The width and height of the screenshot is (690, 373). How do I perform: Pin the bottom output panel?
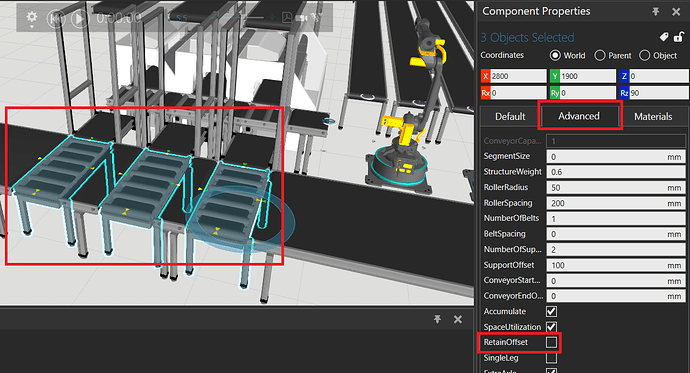pyautogui.click(x=437, y=319)
